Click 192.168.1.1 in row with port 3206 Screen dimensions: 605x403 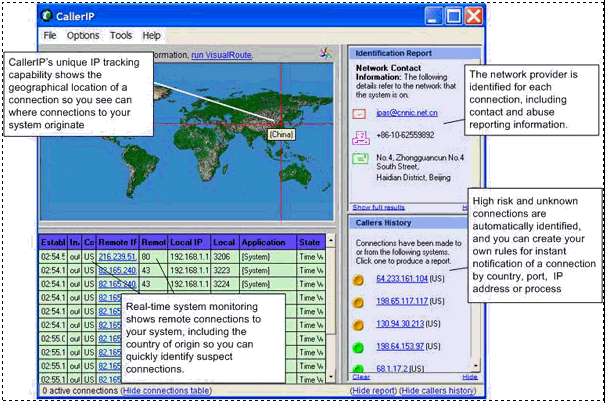tap(189, 257)
